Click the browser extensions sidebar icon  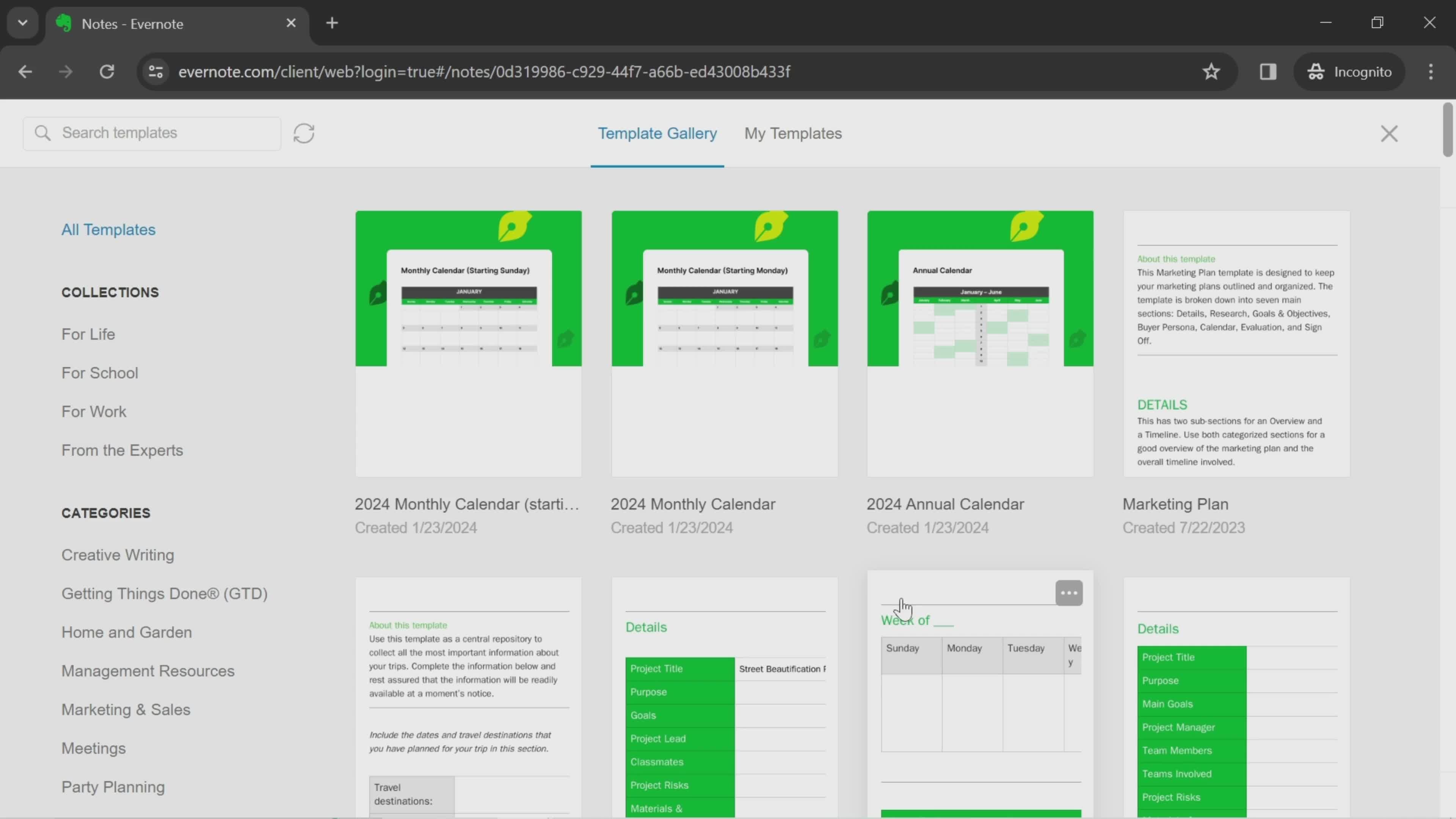click(1267, 71)
